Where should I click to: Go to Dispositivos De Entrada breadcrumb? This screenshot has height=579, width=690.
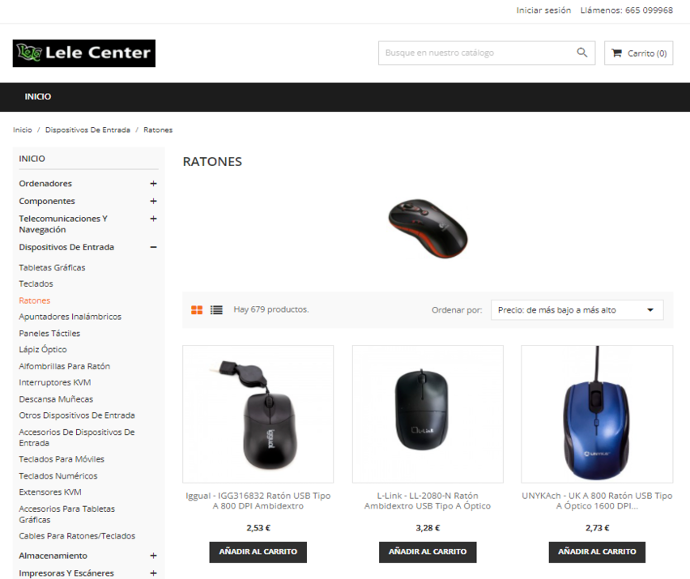(88, 130)
